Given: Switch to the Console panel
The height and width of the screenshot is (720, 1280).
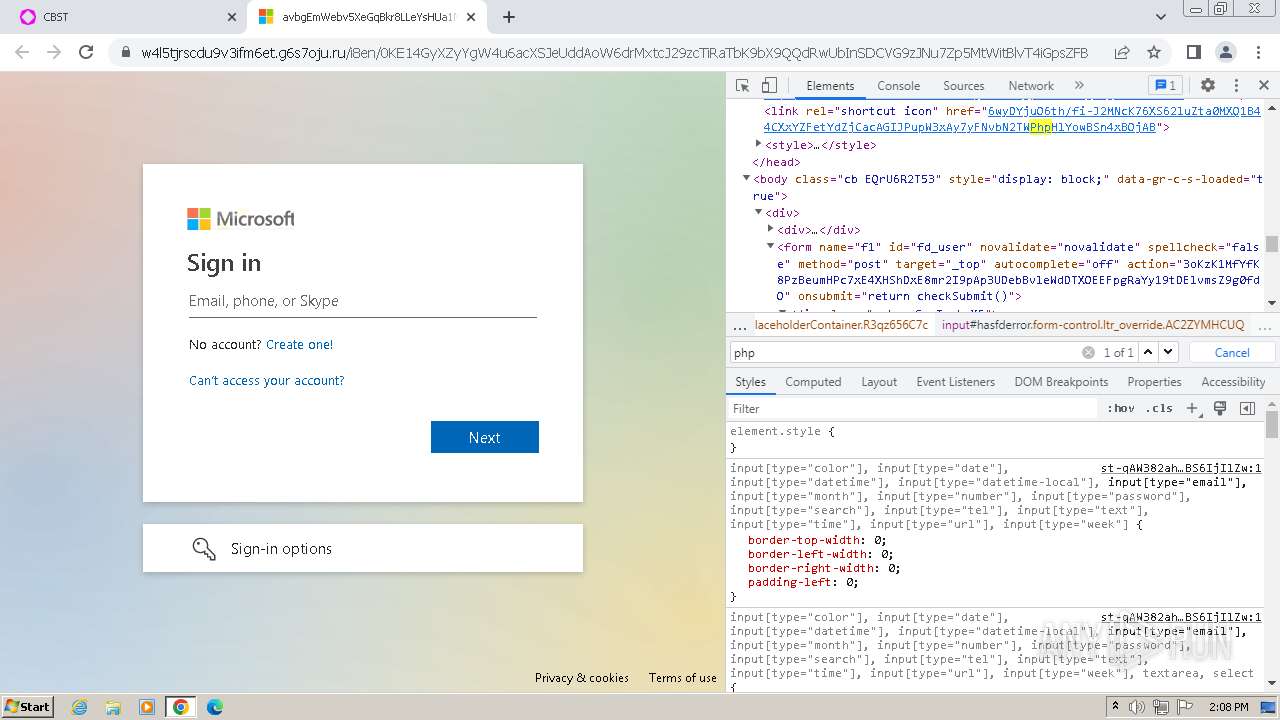Looking at the screenshot, I should (898, 86).
